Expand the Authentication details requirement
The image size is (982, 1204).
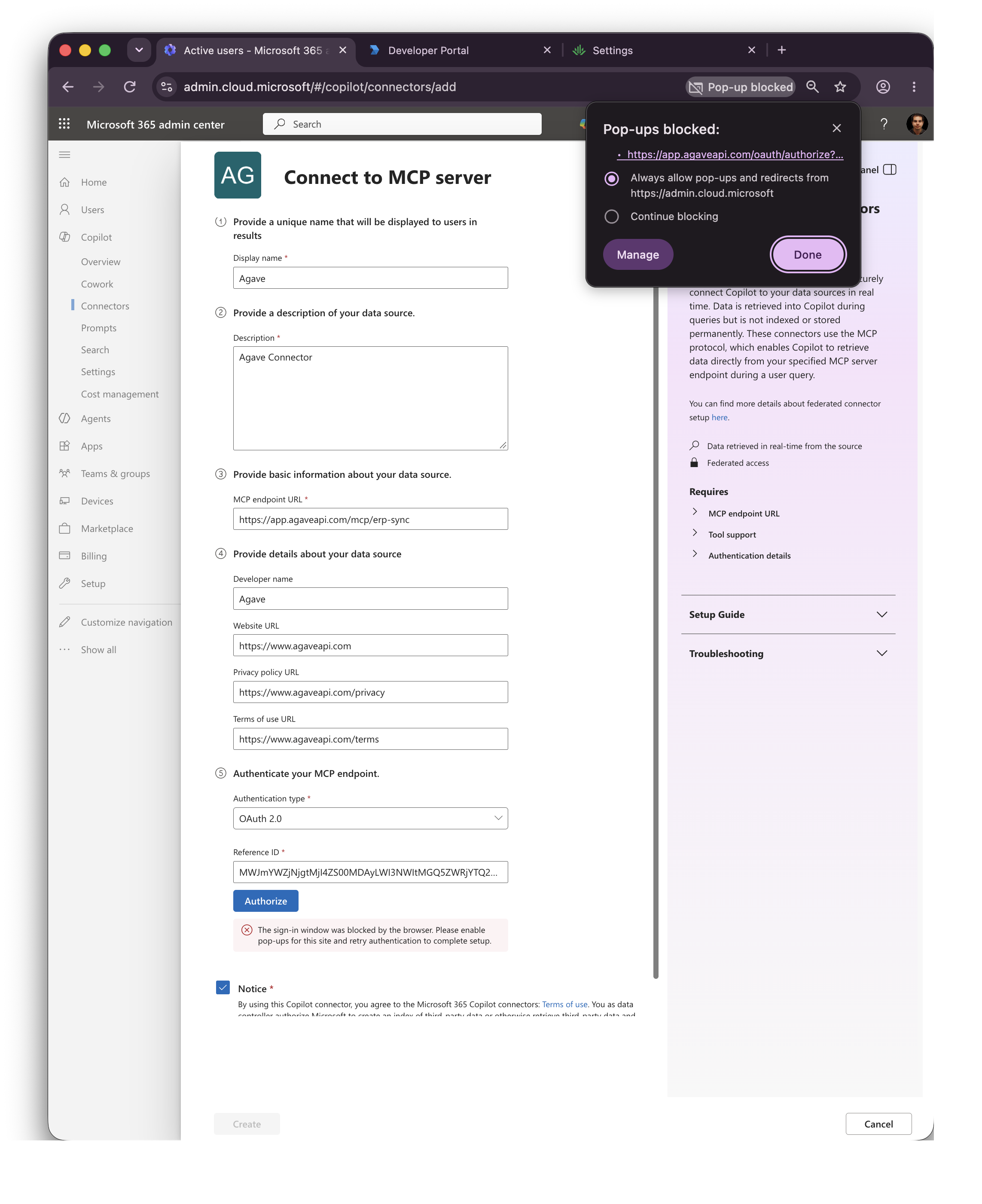click(695, 554)
